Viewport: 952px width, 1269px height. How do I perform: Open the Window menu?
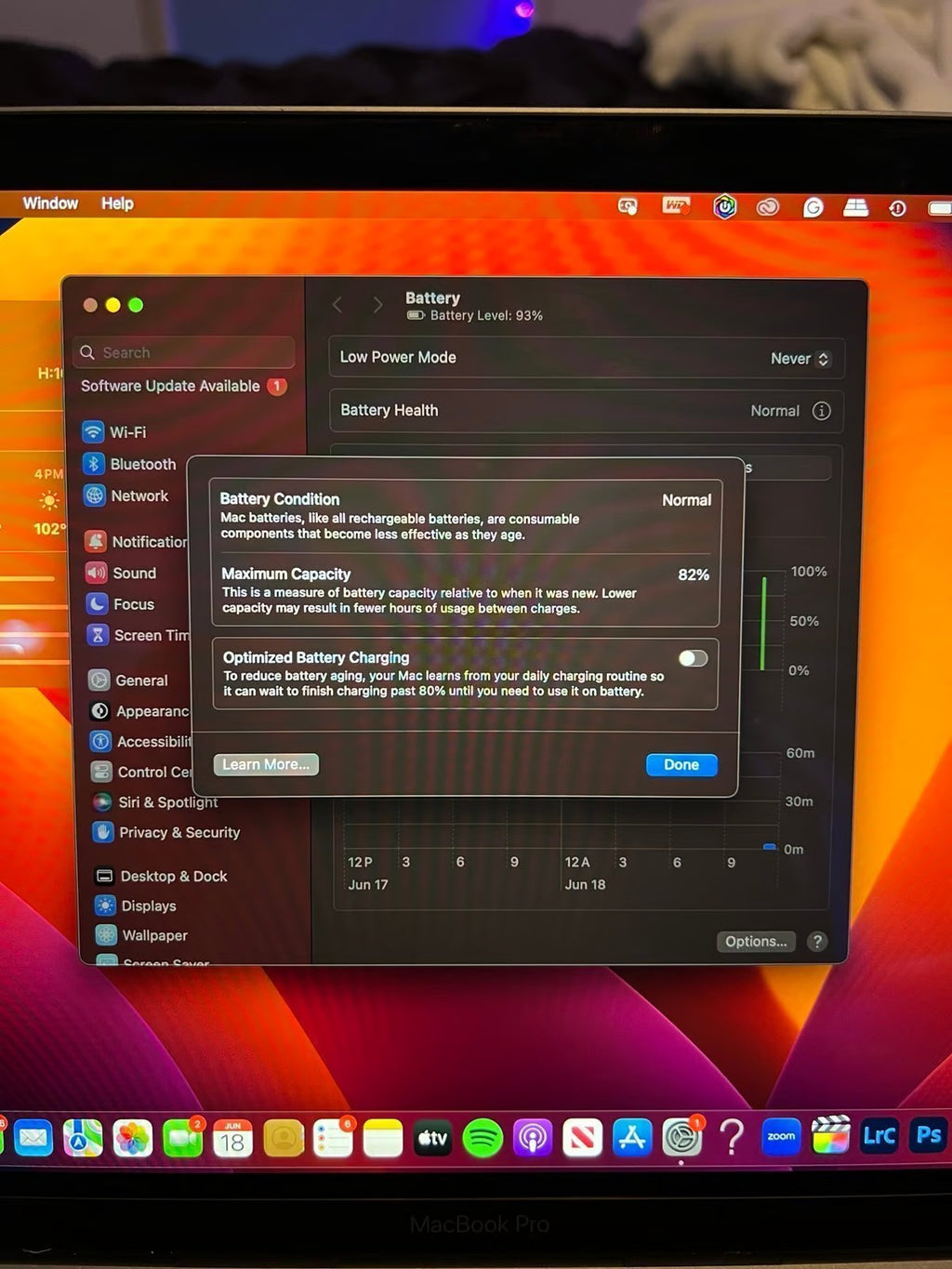[50, 203]
